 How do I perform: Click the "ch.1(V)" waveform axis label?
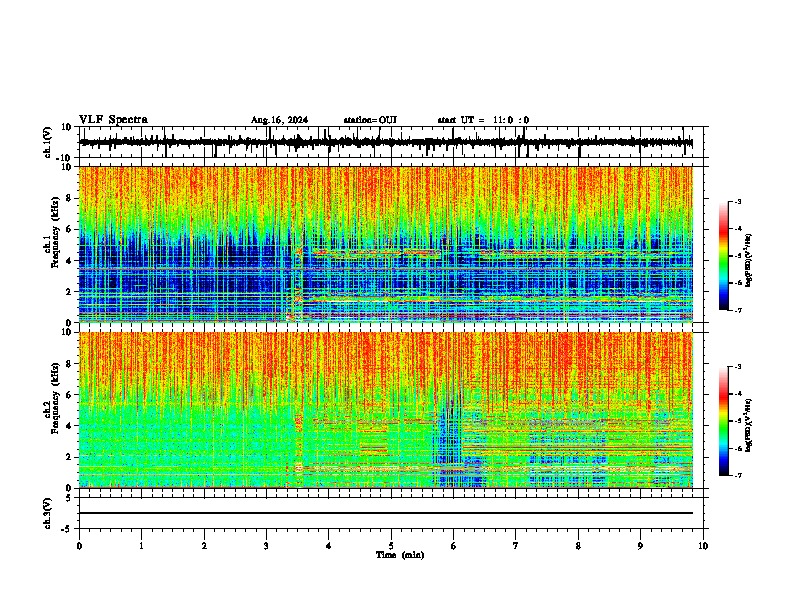(x=48, y=142)
